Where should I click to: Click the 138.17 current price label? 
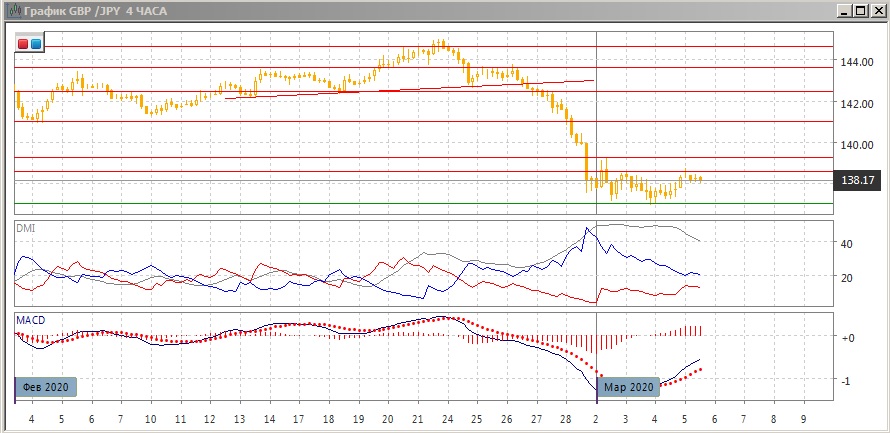point(856,180)
